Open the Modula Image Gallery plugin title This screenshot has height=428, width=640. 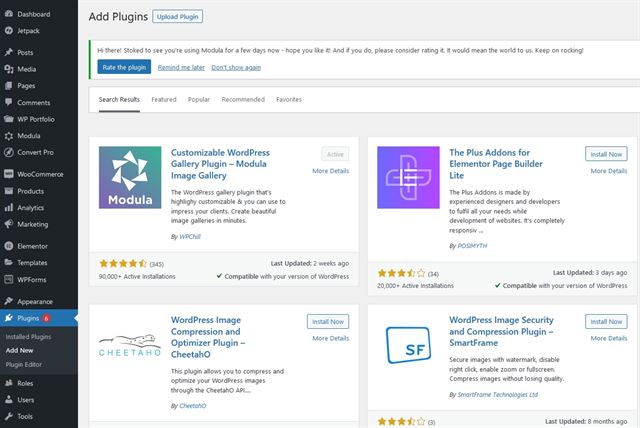[x=220, y=164]
